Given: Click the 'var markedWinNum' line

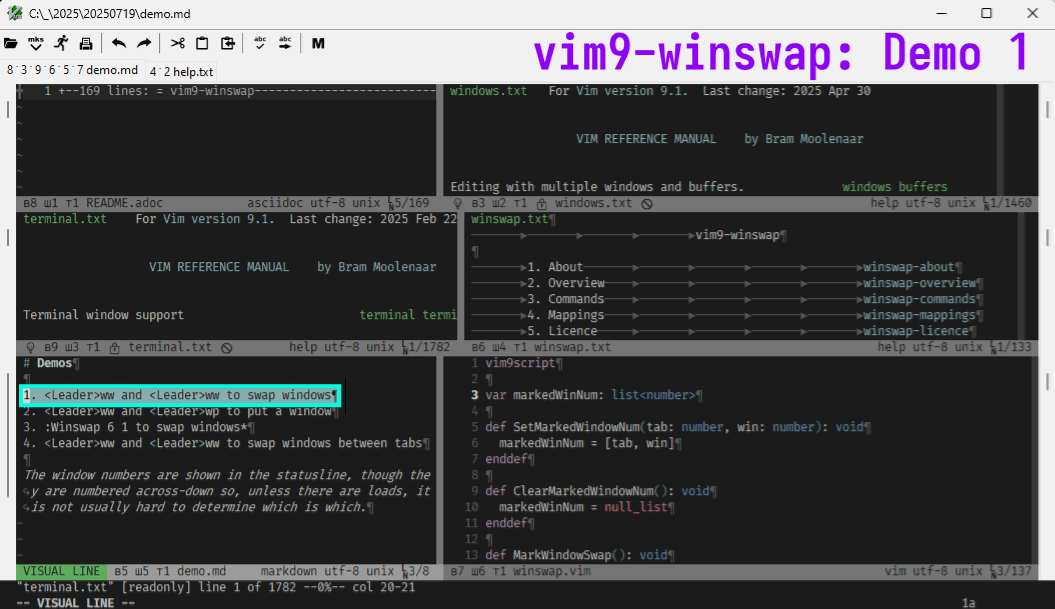Looking at the screenshot, I should (590, 396).
